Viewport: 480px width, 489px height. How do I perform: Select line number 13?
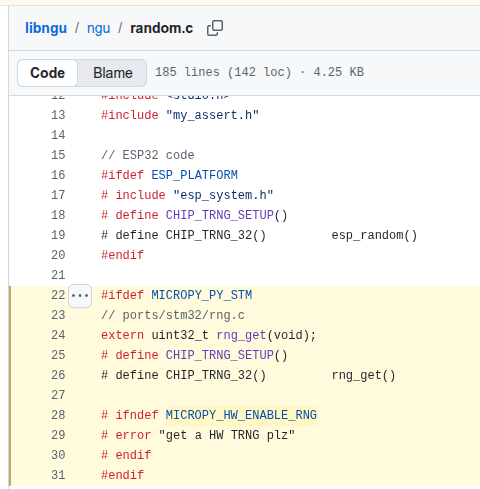tap(58, 115)
